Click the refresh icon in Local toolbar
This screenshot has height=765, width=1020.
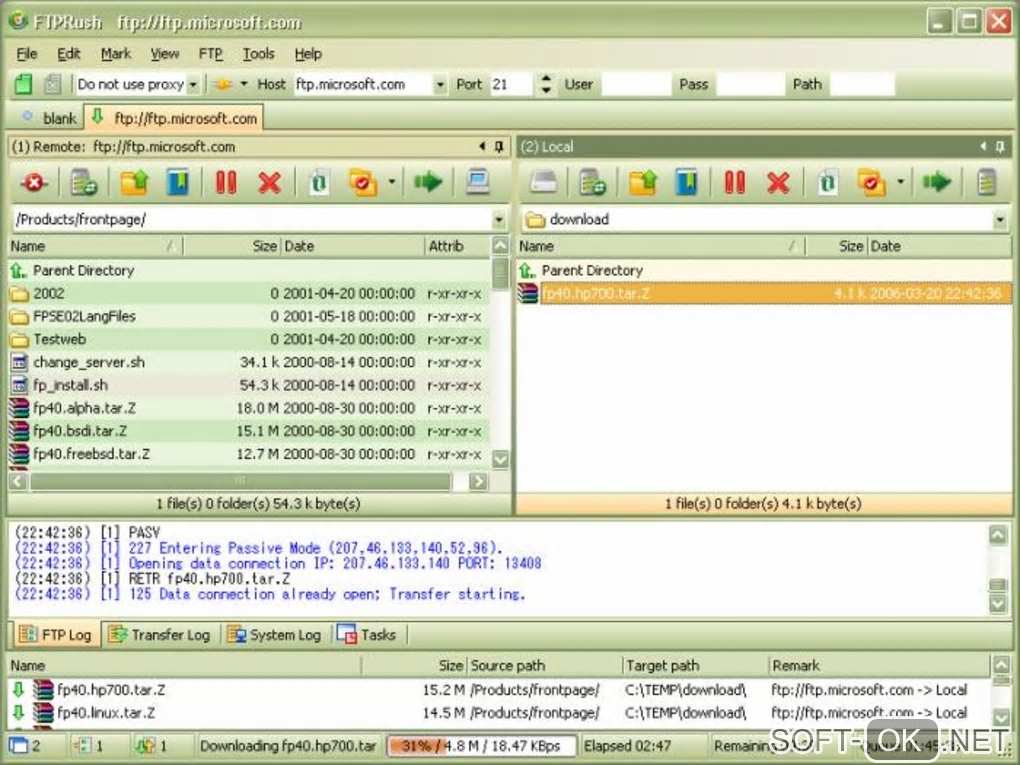click(x=827, y=183)
